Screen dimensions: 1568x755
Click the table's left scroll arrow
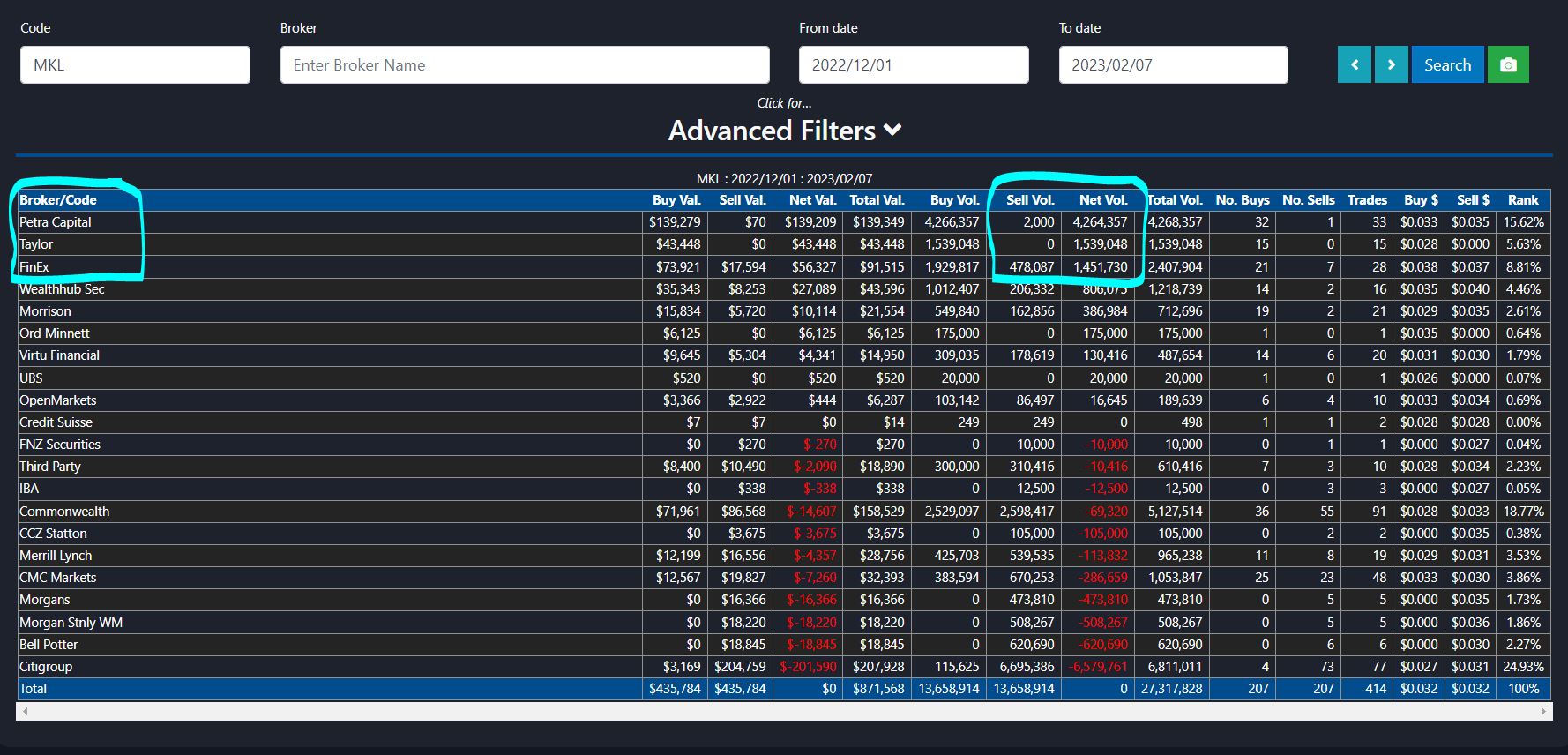(25, 711)
